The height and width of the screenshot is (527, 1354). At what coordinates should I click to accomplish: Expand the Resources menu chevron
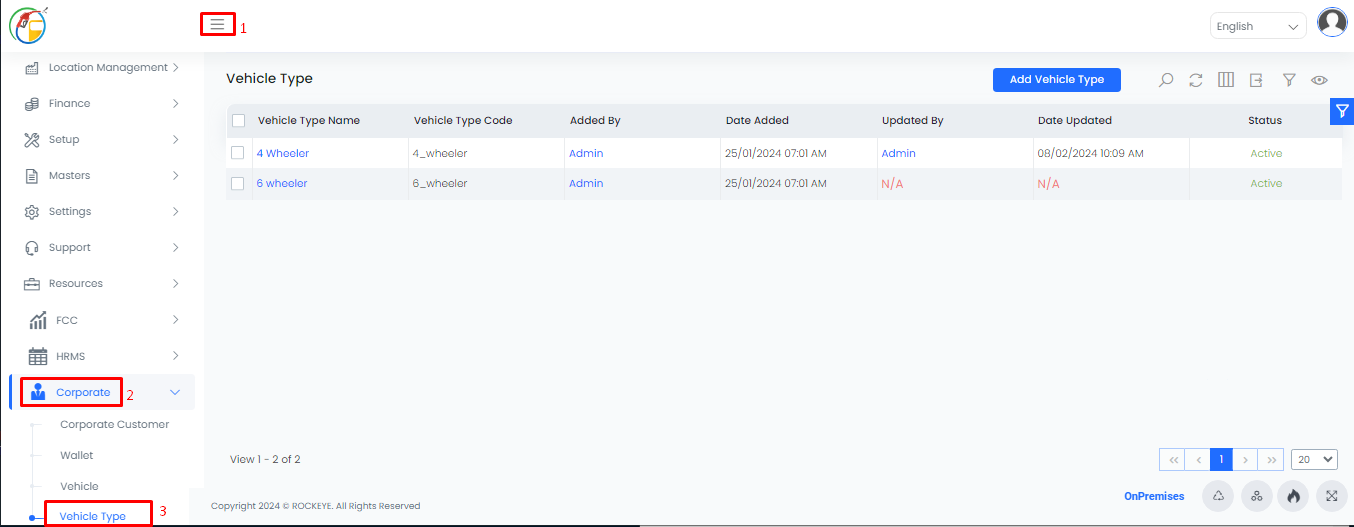pos(176,284)
